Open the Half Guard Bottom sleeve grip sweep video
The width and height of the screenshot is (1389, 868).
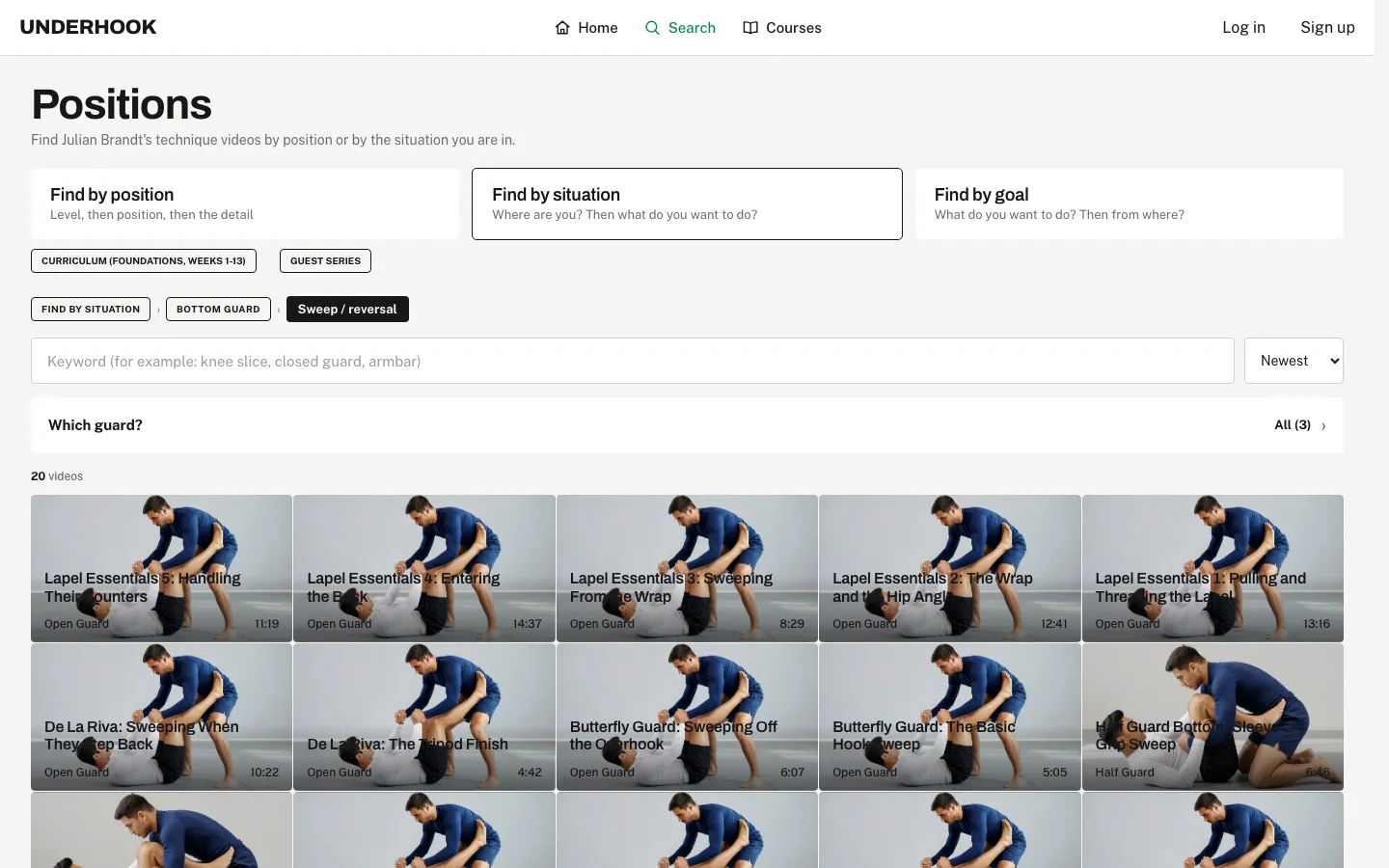[1212, 717]
